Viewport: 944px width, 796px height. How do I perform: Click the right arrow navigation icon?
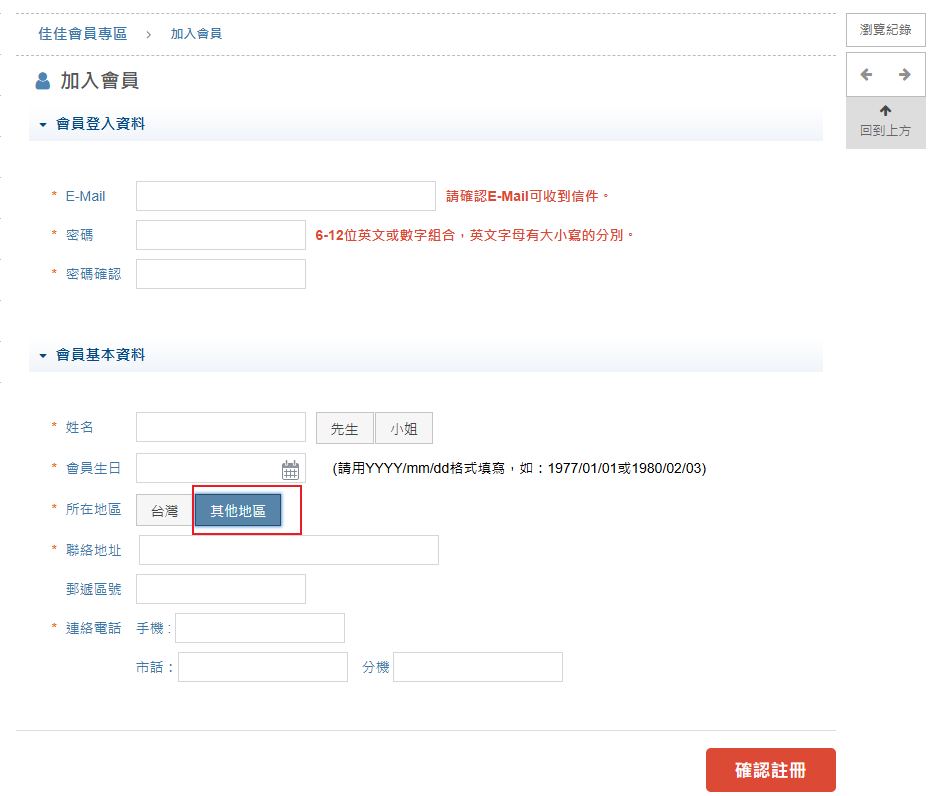pos(906,74)
